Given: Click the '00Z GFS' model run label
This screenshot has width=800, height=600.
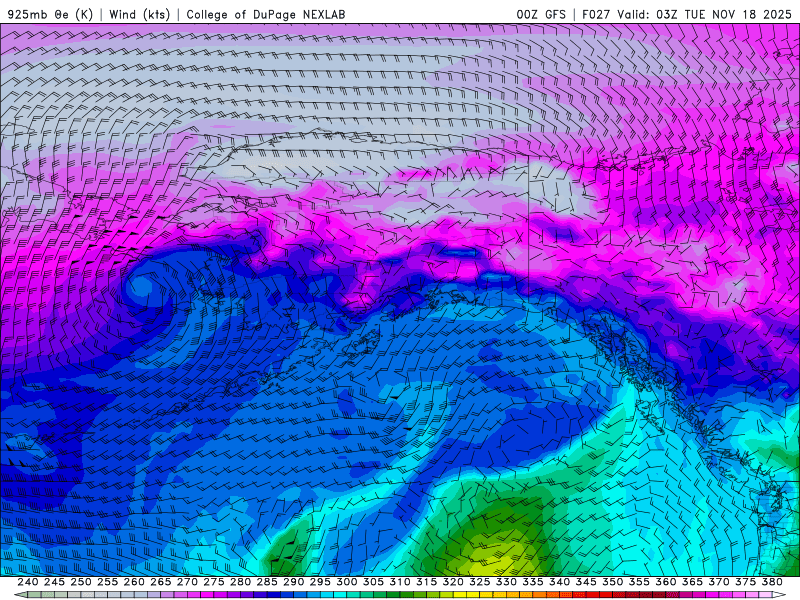Looking at the screenshot, I should tap(541, 14).
